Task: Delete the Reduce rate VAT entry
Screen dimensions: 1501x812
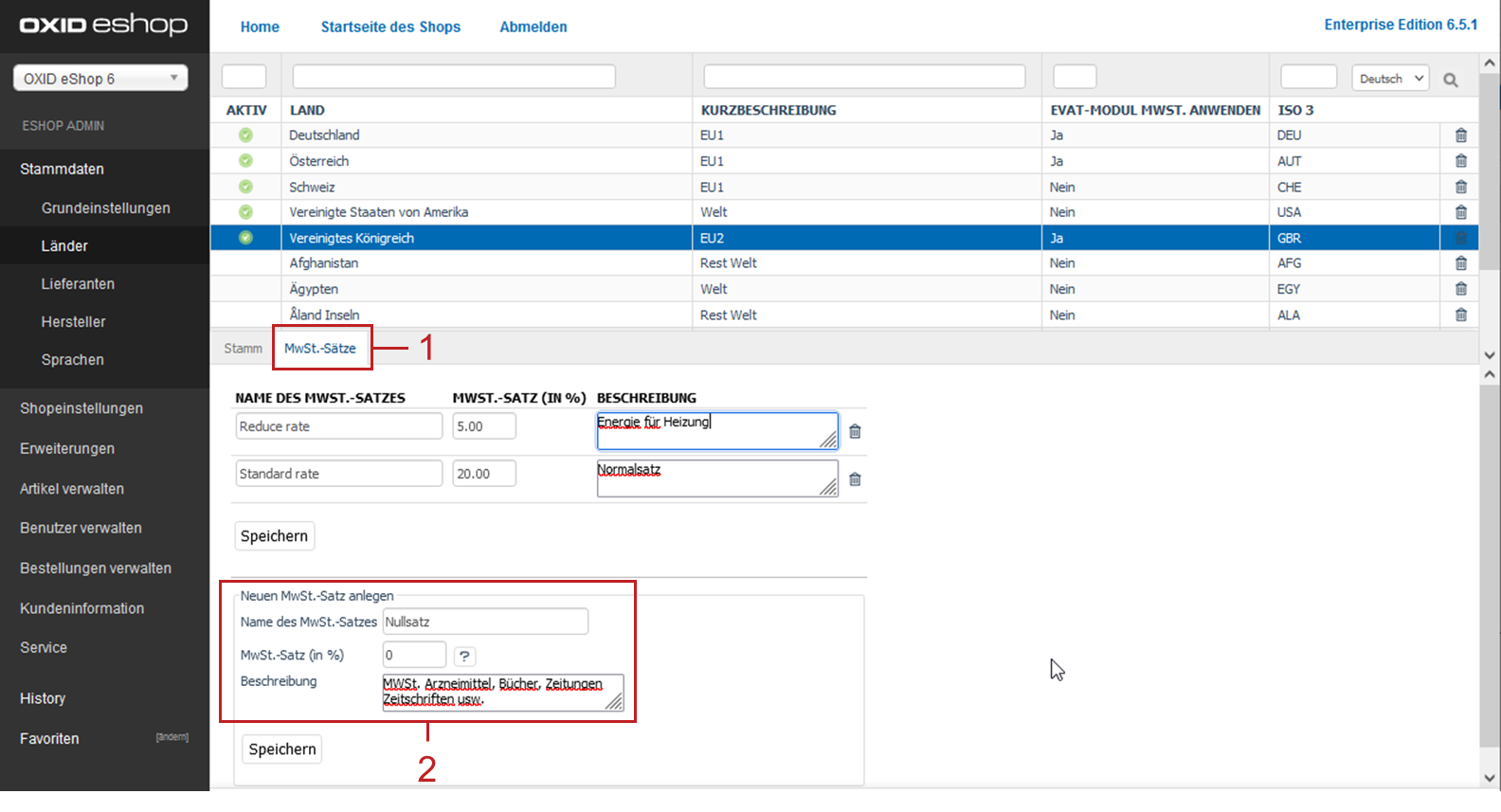Action: [x=855, y=431]
